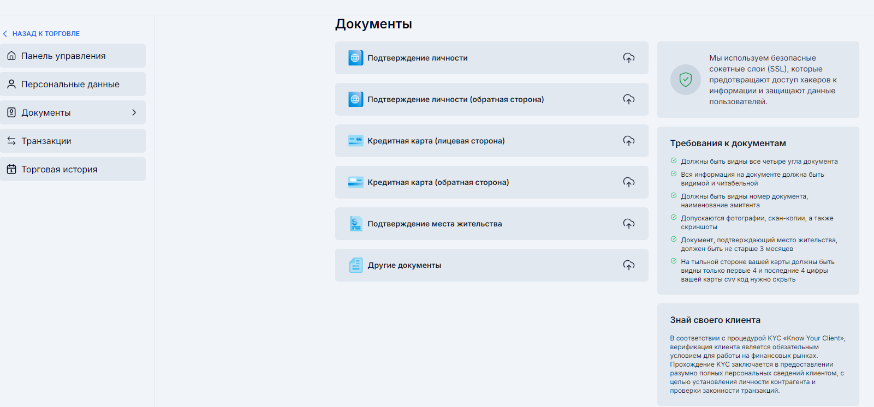
Task: Click requirement 'Должны быть видны все четыре угла'
Action: pyautogui.click(x=759, y=162)
